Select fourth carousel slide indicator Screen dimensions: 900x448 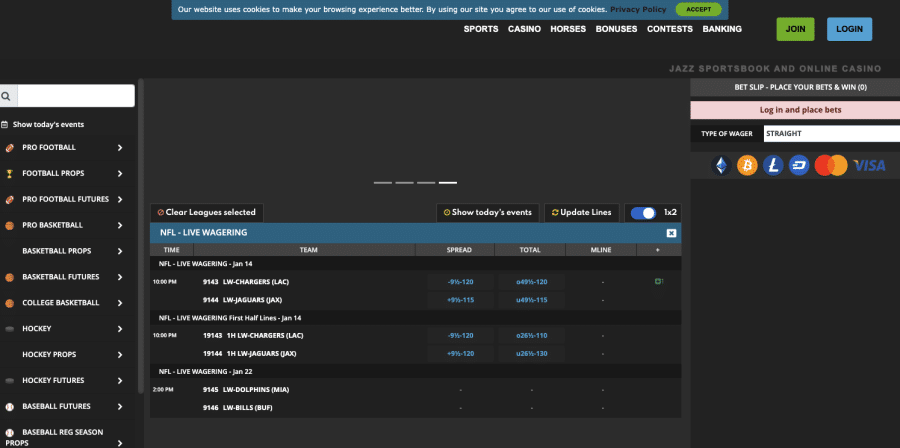tap(448, 183)
